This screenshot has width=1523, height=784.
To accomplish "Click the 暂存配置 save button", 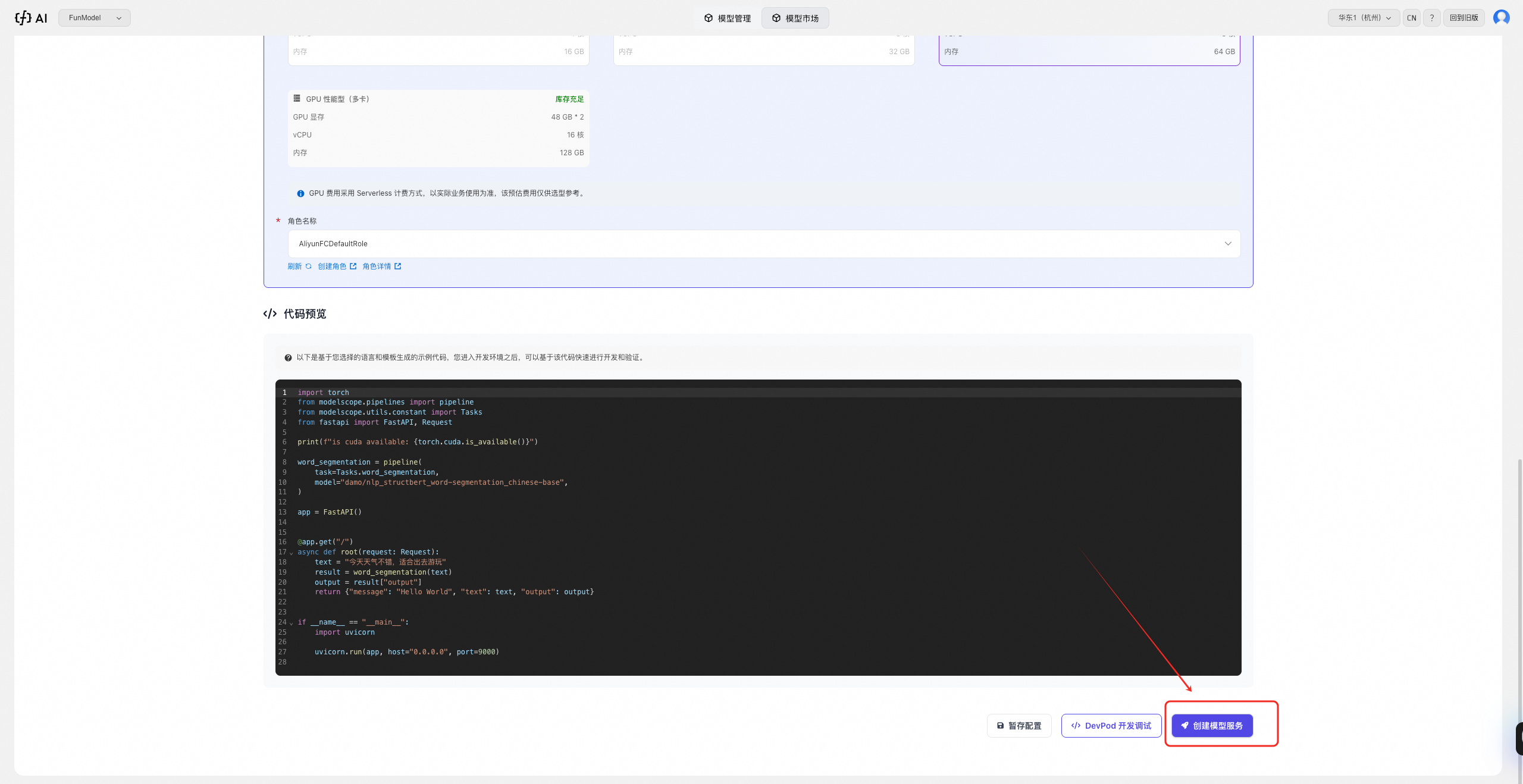I will 1019,726.
